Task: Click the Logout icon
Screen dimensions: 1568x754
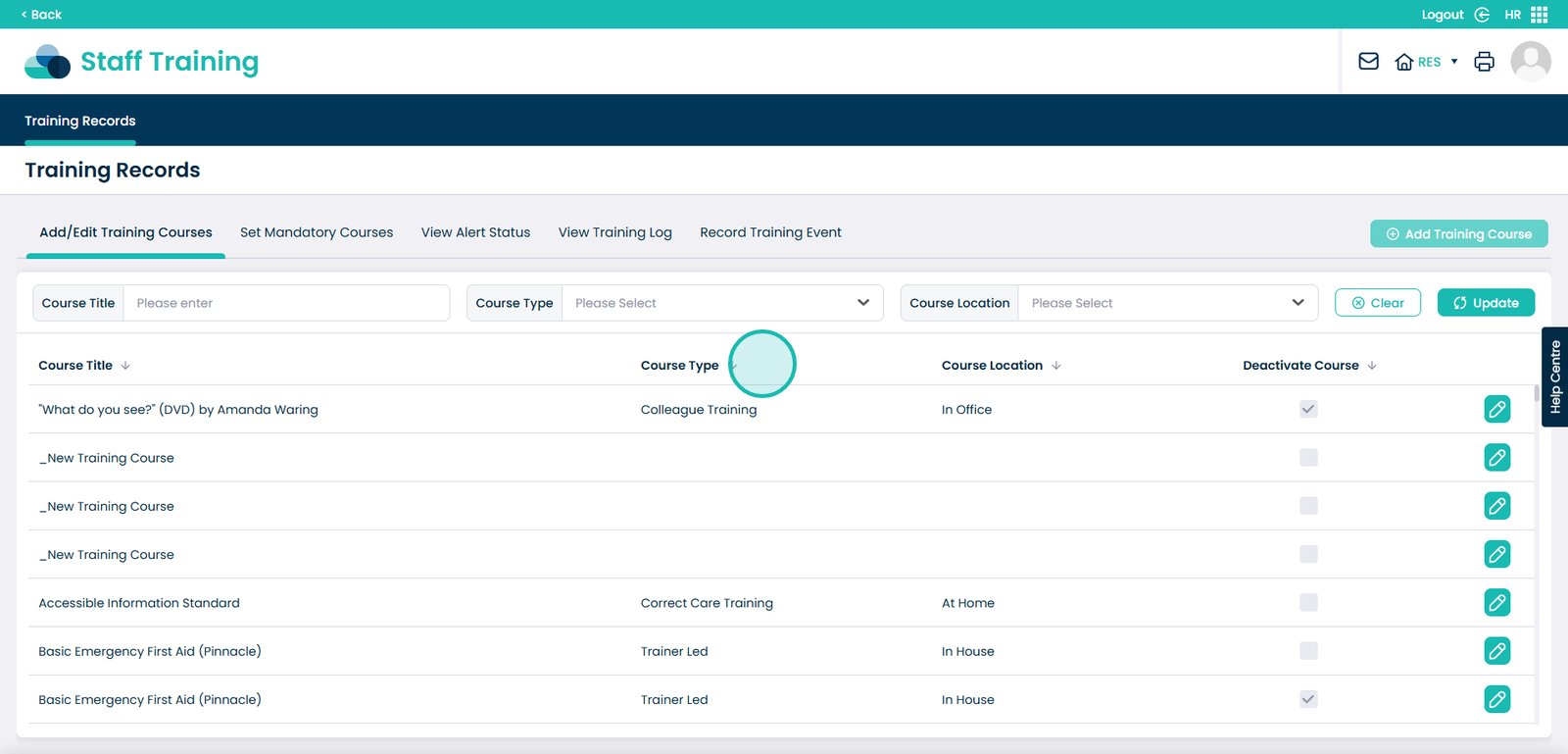Action: pos(1482,15)
